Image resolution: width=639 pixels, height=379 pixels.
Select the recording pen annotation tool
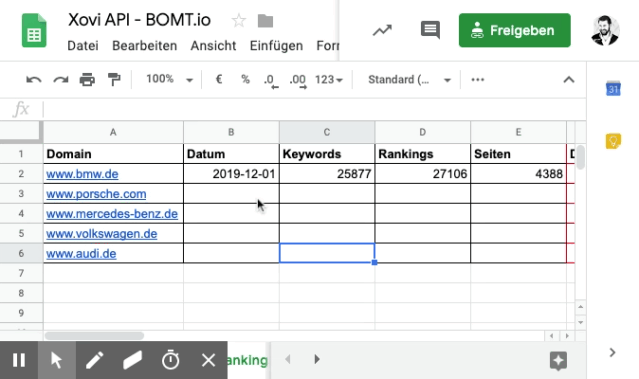click(x=95, y=360)
